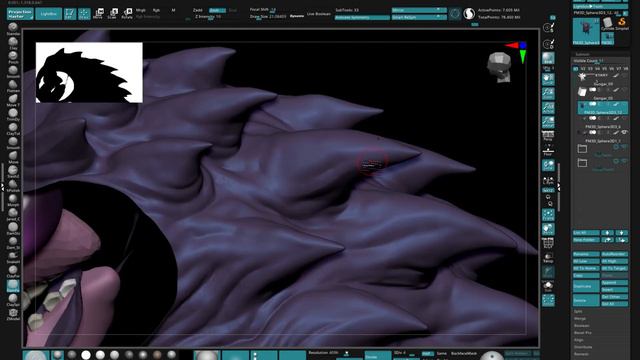Expand the Align section
Screen dimensions: 640x360
coord(579,340)
